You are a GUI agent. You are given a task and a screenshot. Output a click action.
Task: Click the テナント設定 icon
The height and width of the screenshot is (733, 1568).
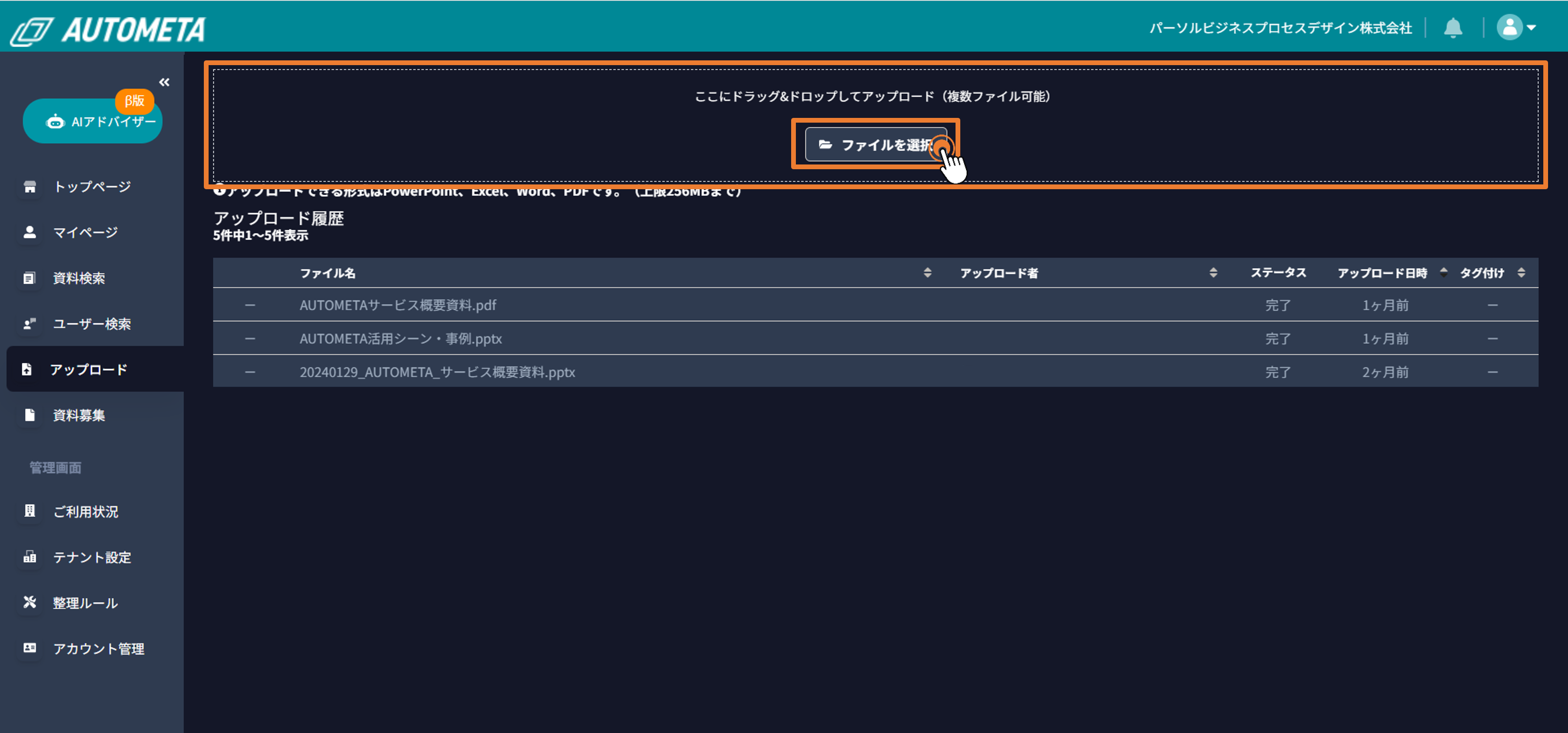pyautogui.click(x=30, y=557)
